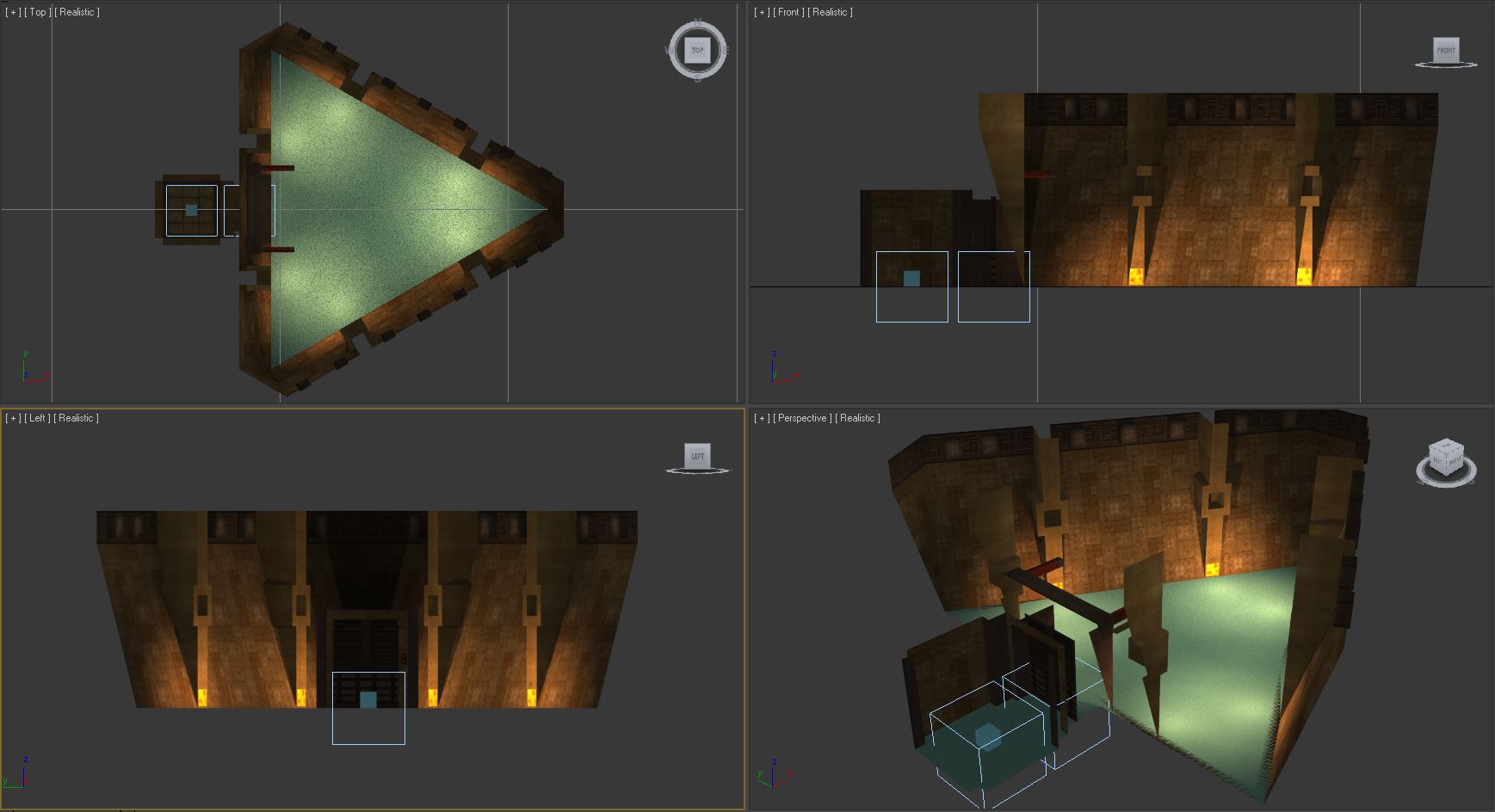Click the Front viewport ViewCube face
Viewport: 1495px width, 812px height.
click(x=1446, y=49)
